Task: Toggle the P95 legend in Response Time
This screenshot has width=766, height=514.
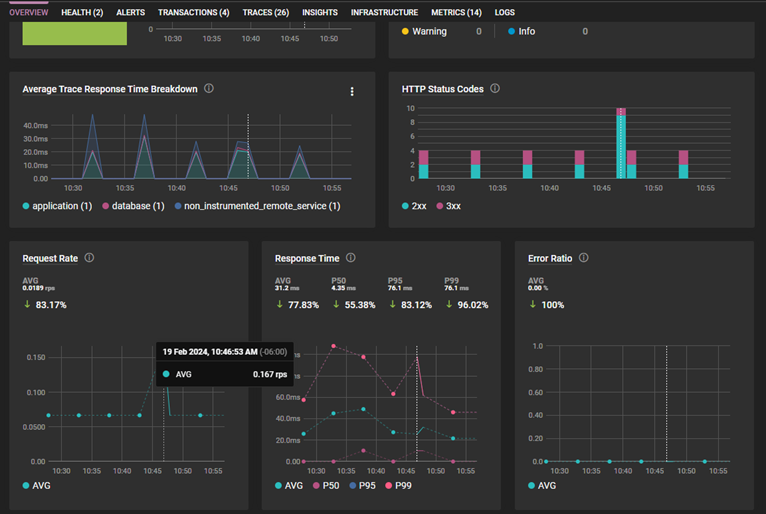Action: click(x=362, y=486)
